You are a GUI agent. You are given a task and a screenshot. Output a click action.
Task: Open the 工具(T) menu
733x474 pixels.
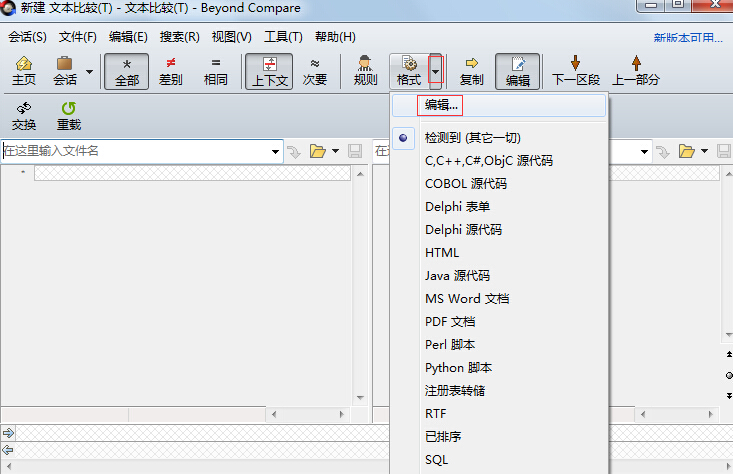[283, 36]
